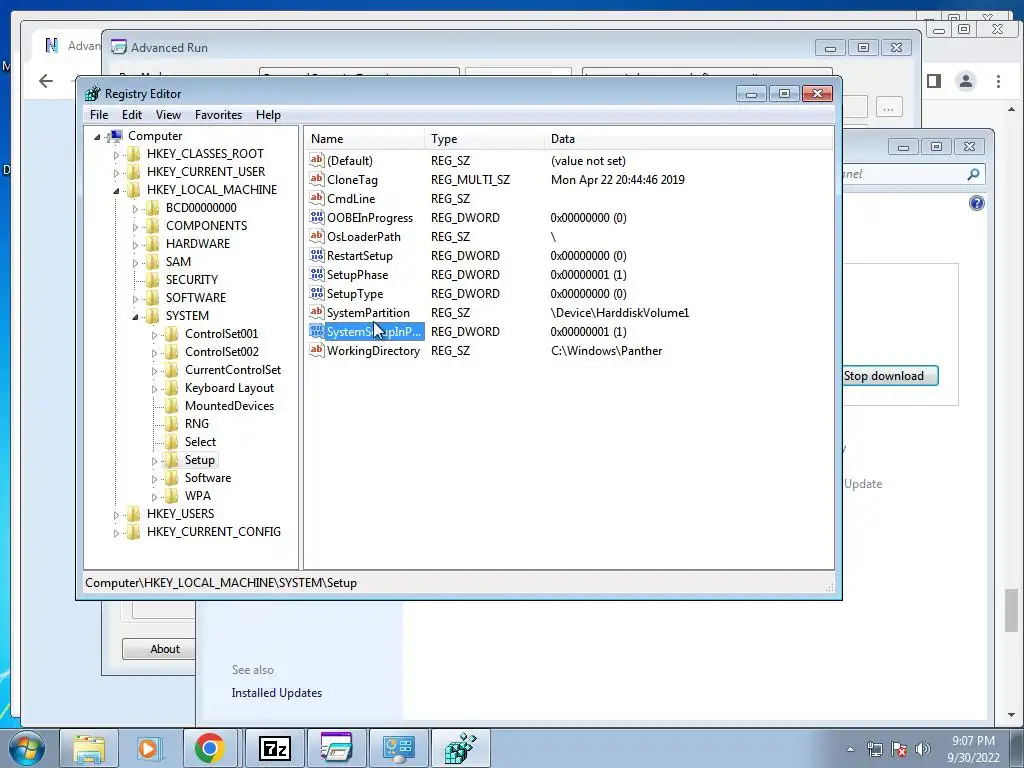Sort values by the Type column header

coord(485,139)
